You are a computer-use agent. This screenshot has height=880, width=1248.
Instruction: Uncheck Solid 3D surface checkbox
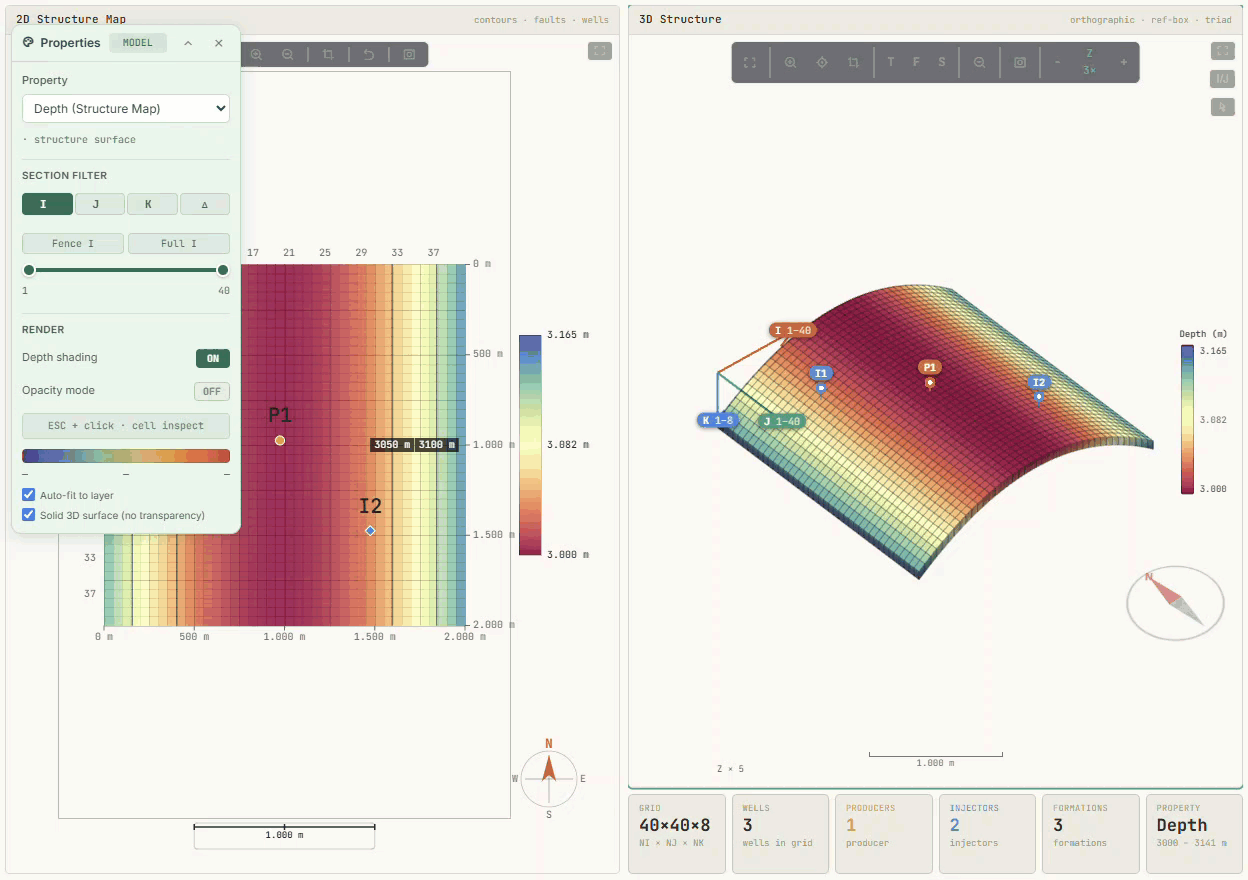[28, 515]
